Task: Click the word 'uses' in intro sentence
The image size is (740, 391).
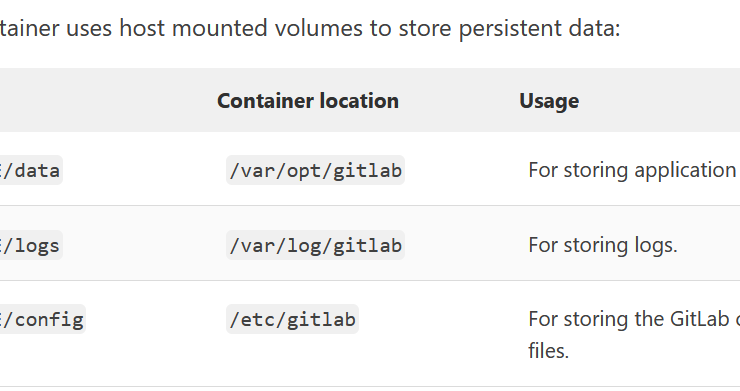Action: pyautogui.click(x=89, y=28)
